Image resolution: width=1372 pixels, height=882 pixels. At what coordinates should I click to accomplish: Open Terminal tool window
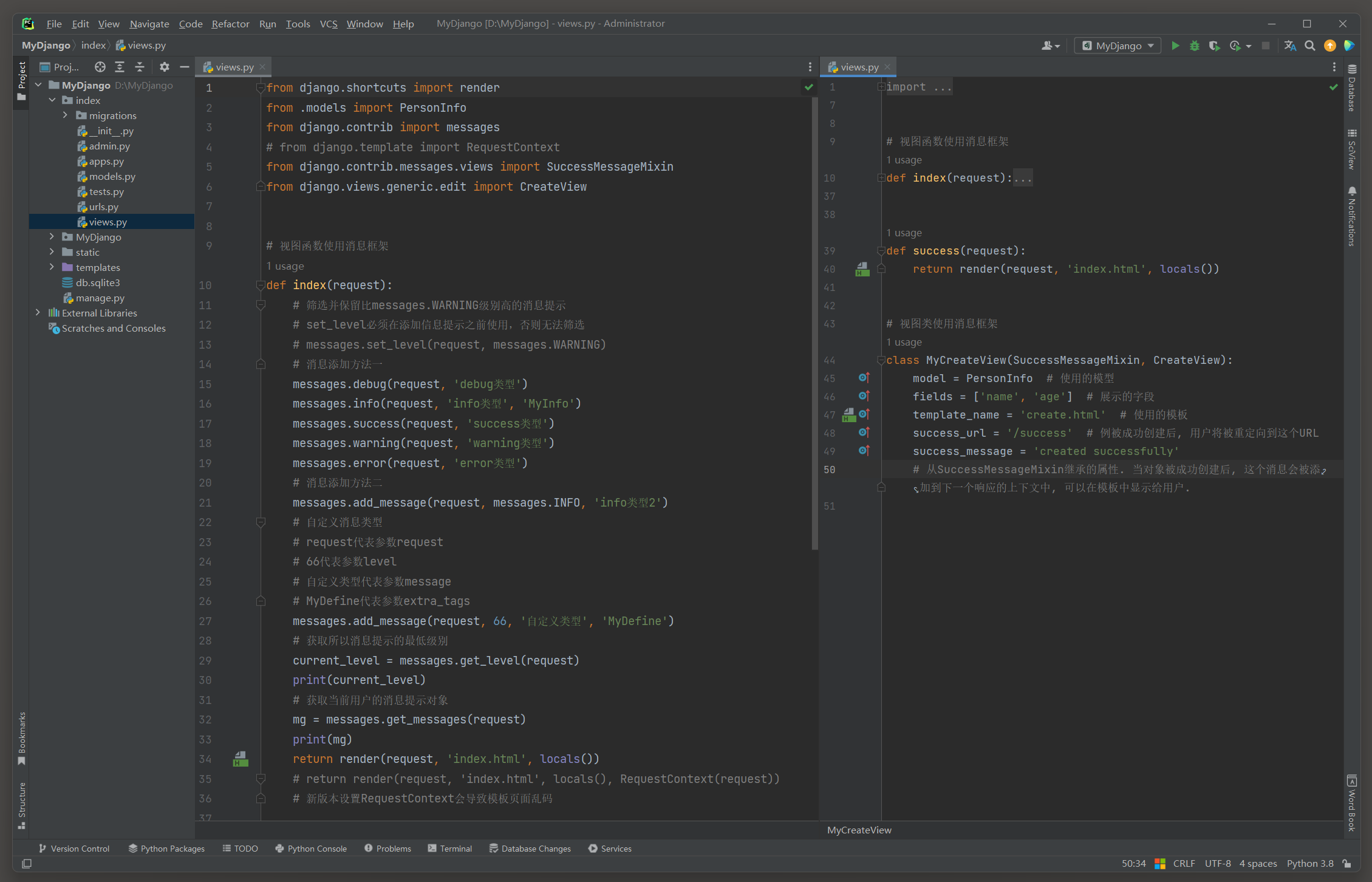tap(450, 849)
